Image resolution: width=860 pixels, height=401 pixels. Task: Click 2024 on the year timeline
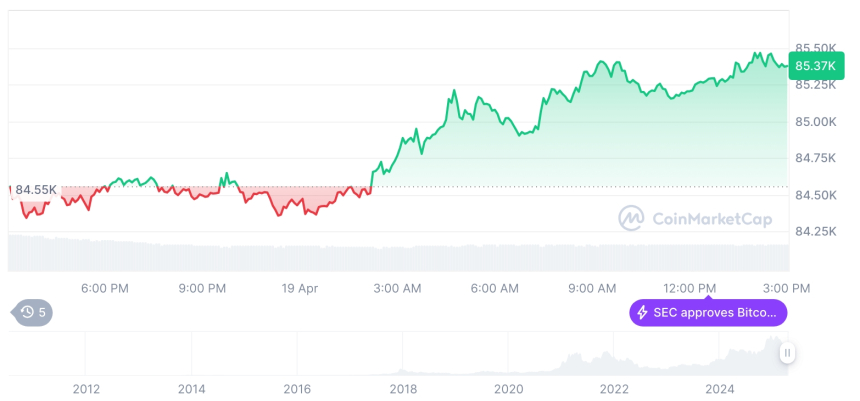click(x=720, y=389)
